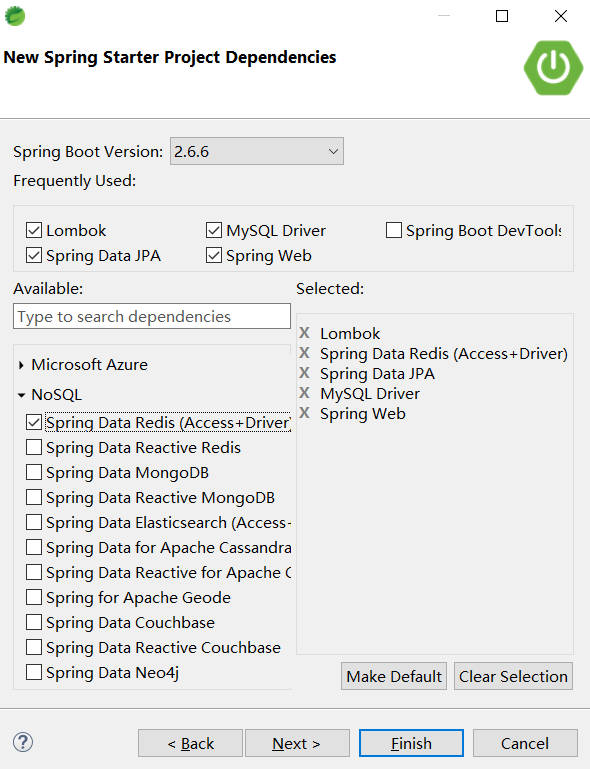Open Spring Boot Version dropdown
This screenshot has height=769, width=590.
coord(257,152)
